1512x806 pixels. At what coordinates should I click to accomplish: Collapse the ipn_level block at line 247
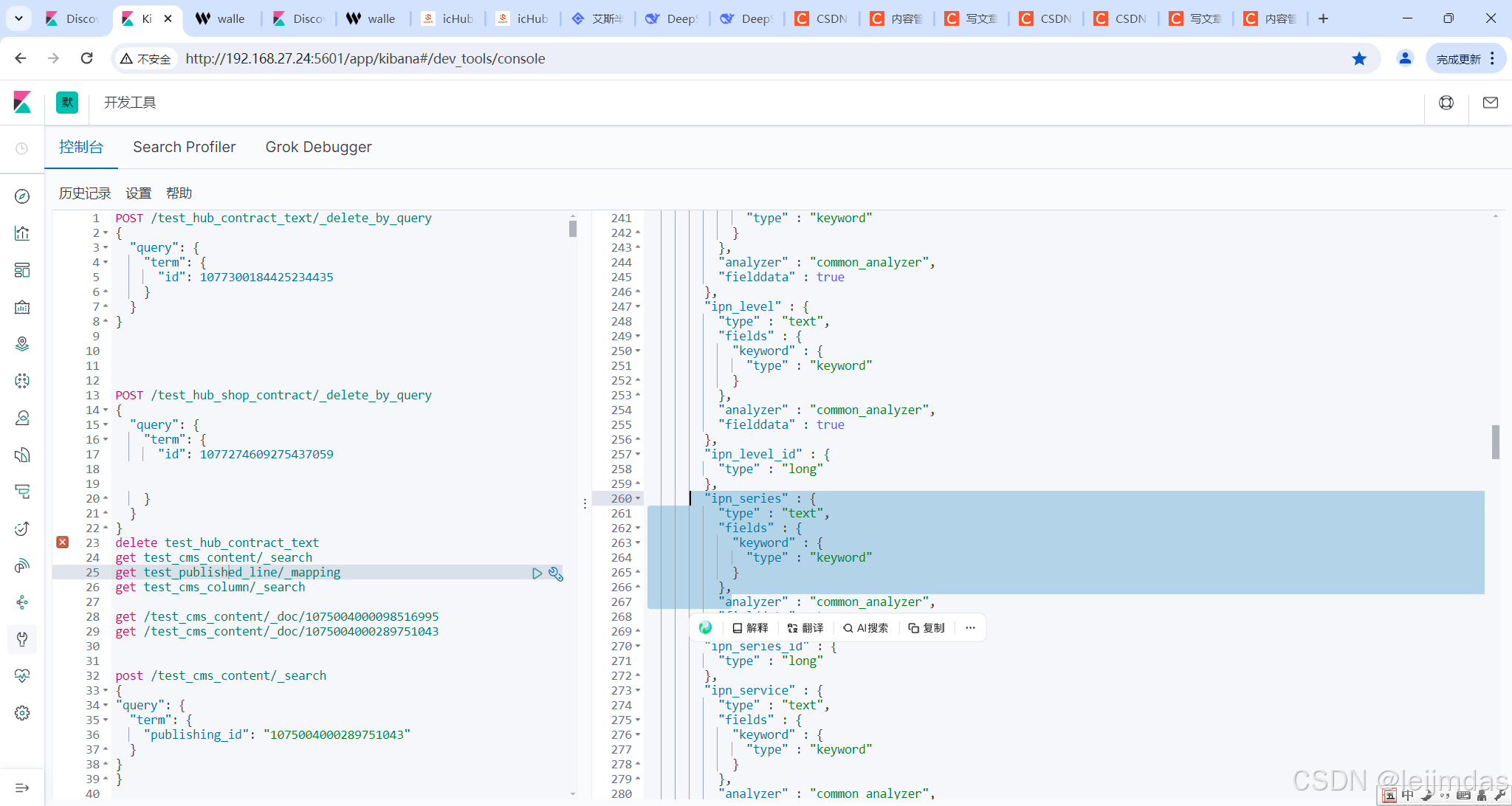pos(638,307)
